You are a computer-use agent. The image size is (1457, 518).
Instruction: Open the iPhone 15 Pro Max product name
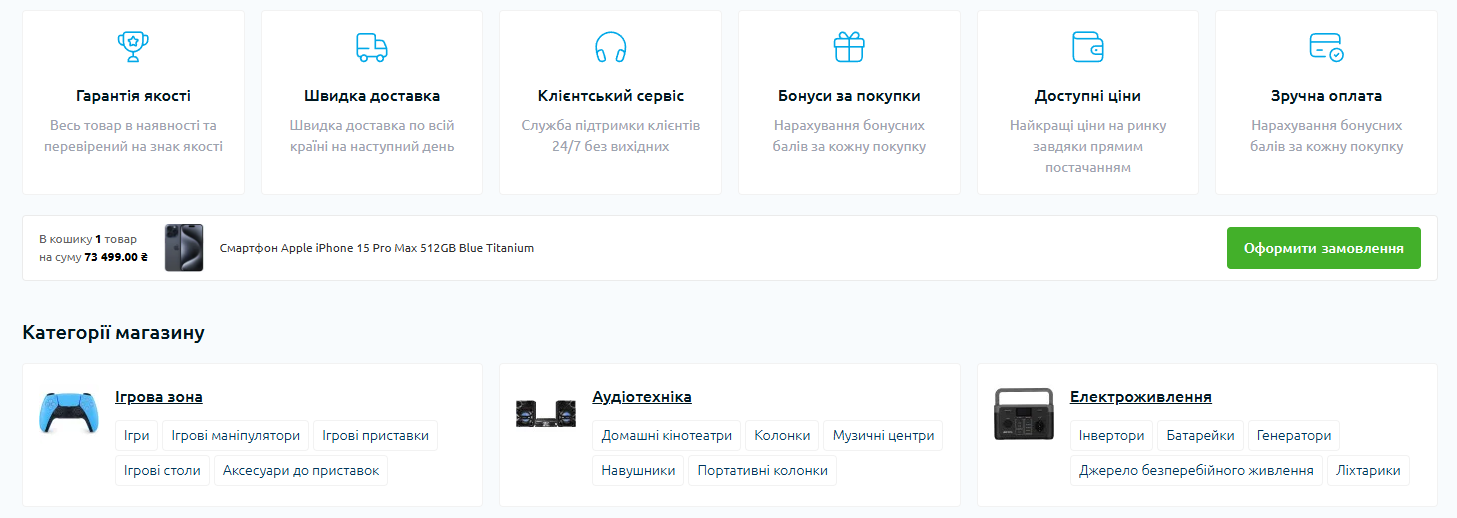(377, 248)
